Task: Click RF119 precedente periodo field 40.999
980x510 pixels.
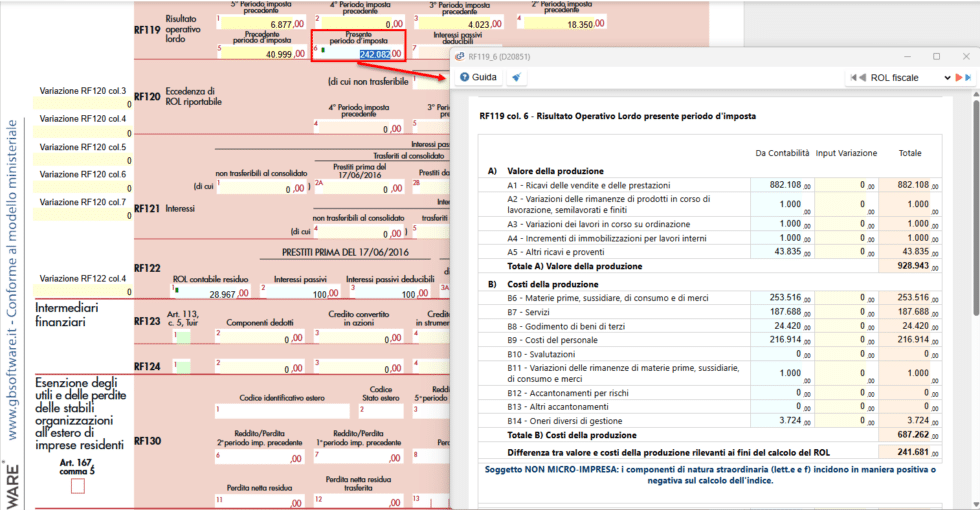Action: pos(261,54)
